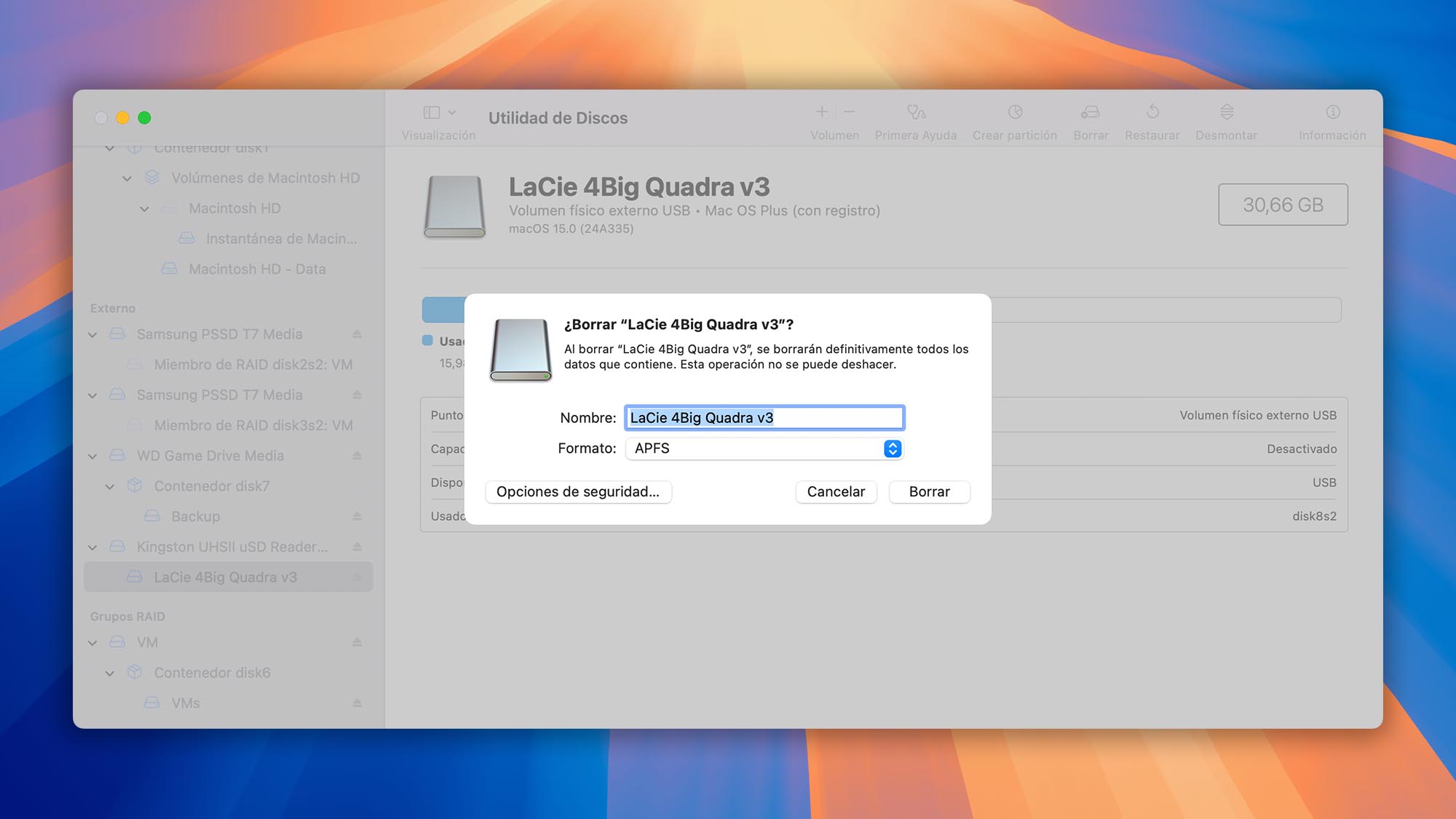The height and width of the screenshot is (819, 1456).
Task: Collapse the first Samsung PSSD T7 Media
Action: (x=92, y=335)
